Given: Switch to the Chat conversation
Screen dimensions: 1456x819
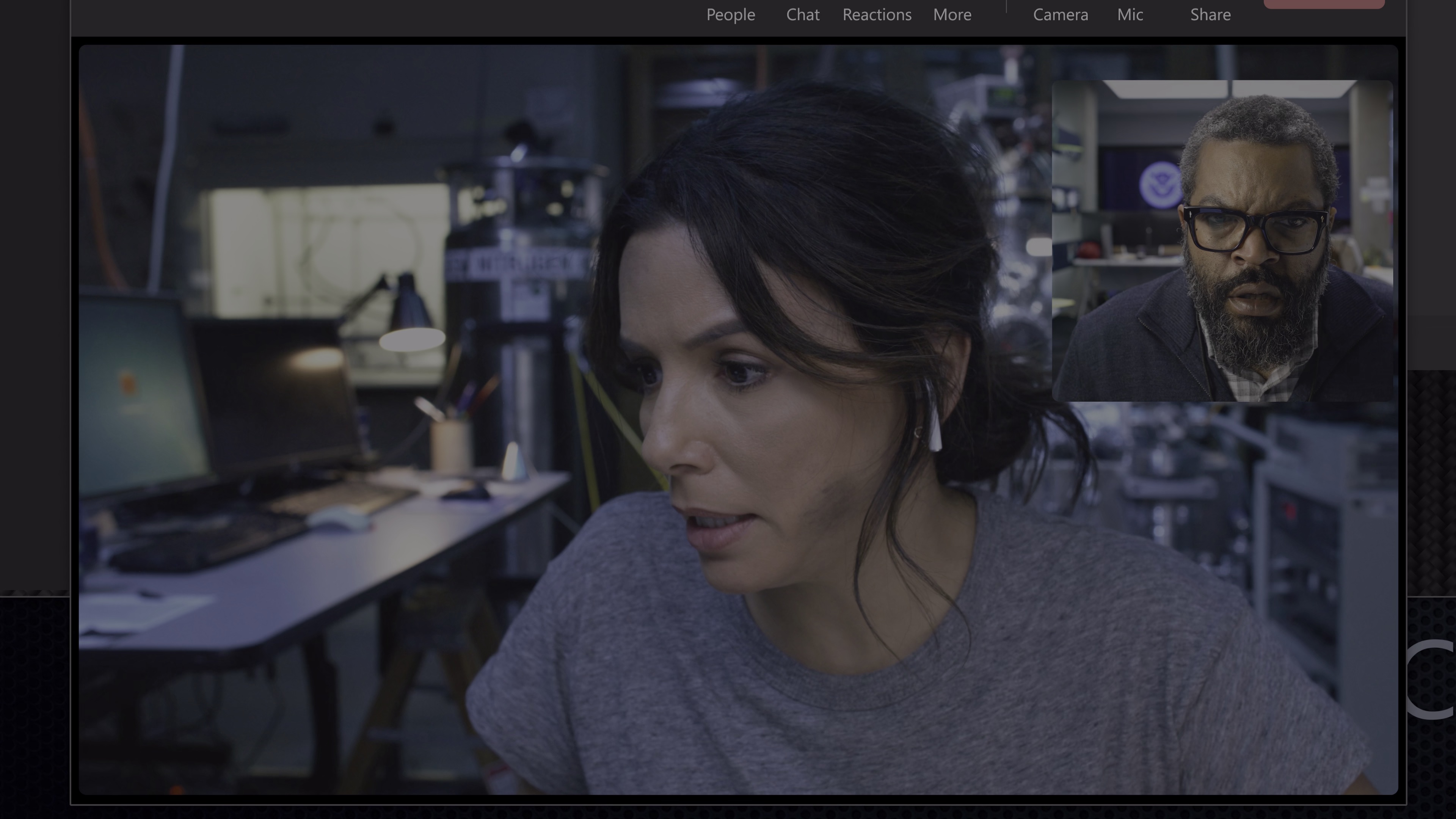Looking at the screenshot, I should (x=803, y=15).
